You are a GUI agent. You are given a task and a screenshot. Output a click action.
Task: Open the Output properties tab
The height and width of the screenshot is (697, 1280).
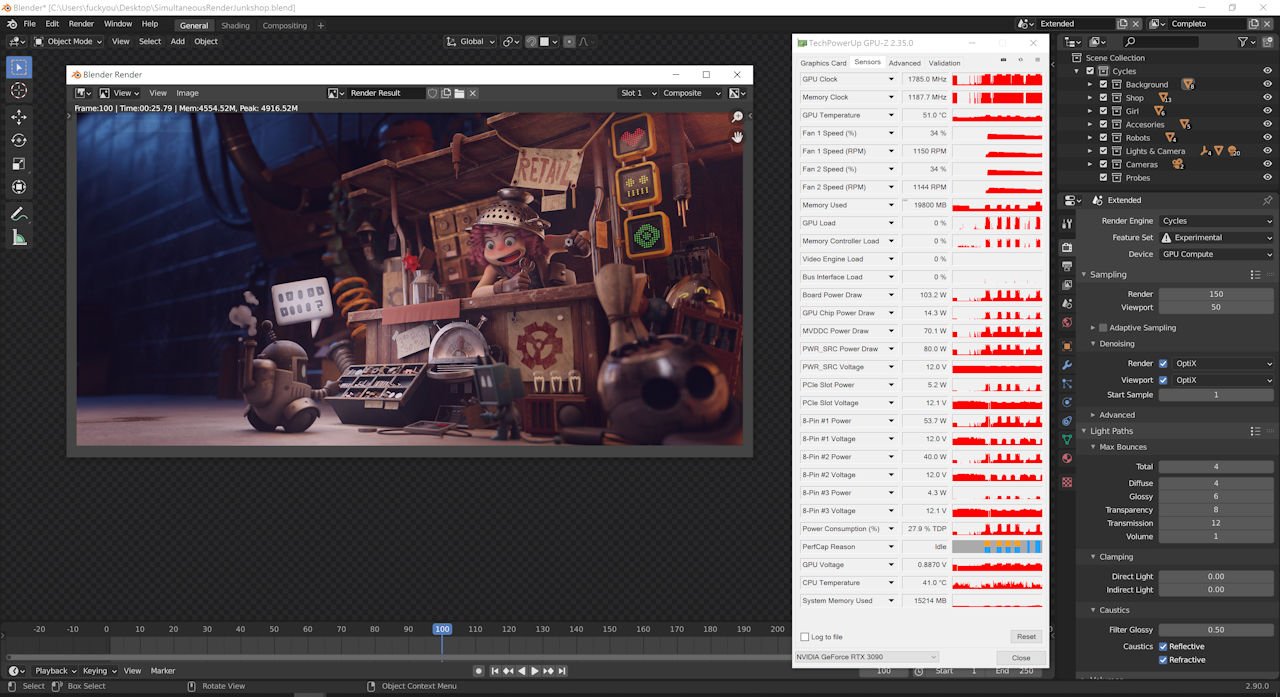[1067, 266]
